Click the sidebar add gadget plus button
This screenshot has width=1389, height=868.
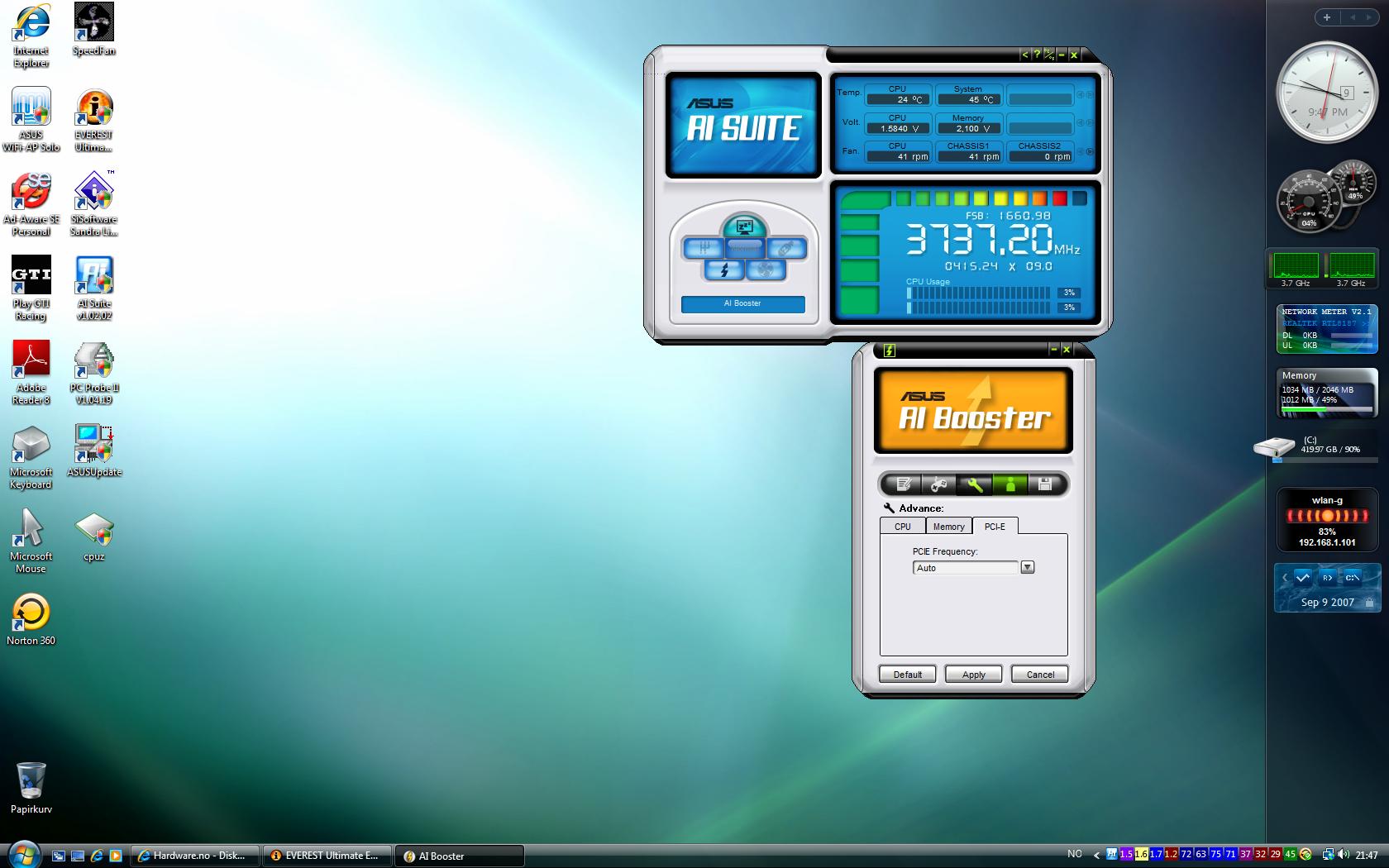(x=1327, y=17)
